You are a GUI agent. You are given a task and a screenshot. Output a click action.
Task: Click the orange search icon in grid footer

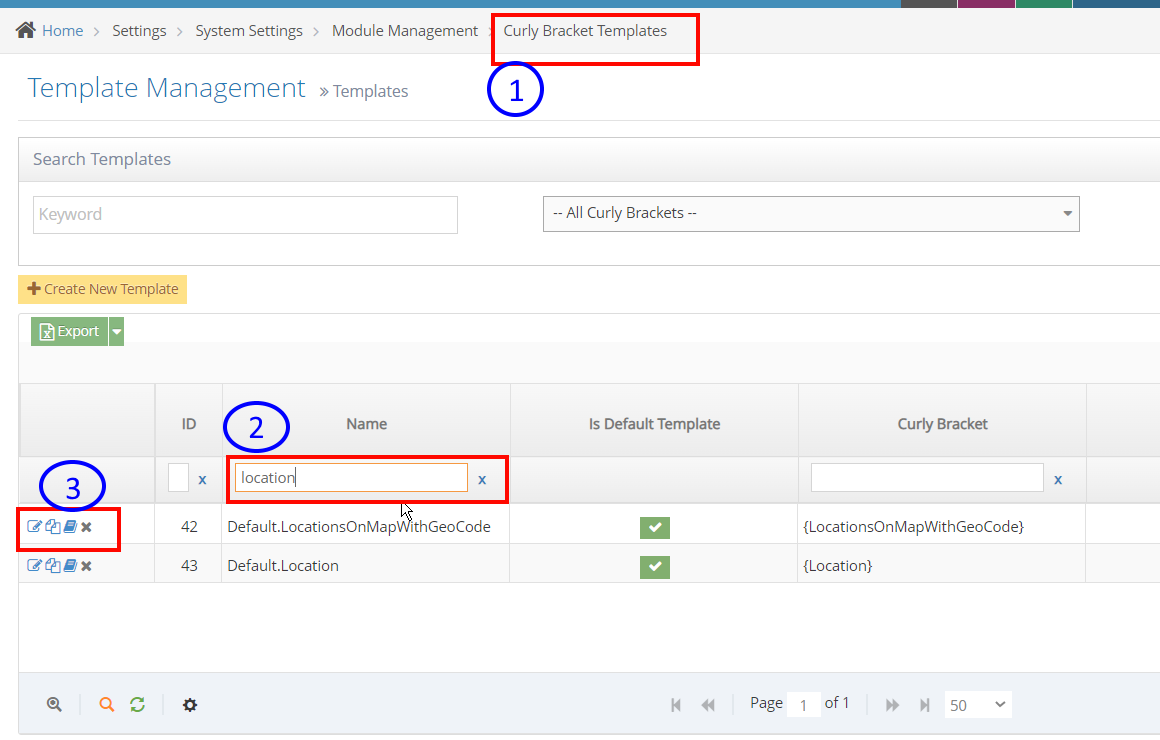point(107,705)
